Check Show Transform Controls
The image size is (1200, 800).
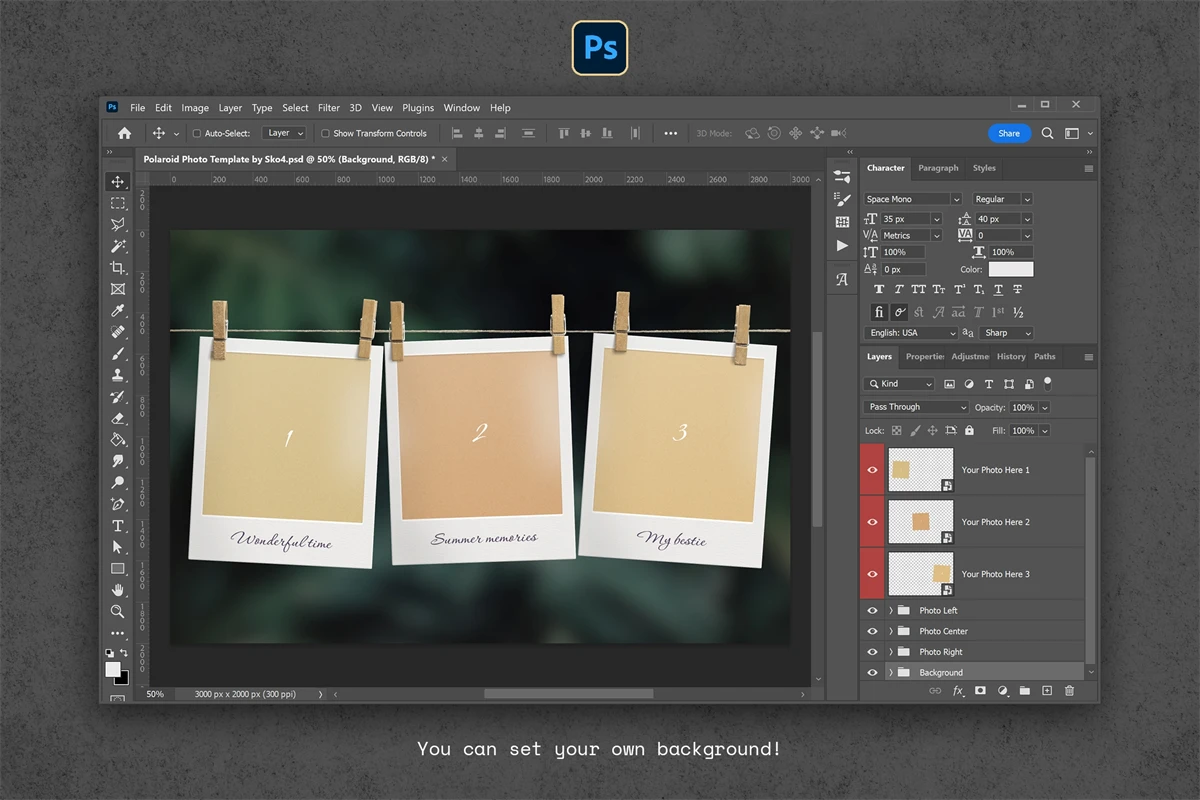coord(325,133)
